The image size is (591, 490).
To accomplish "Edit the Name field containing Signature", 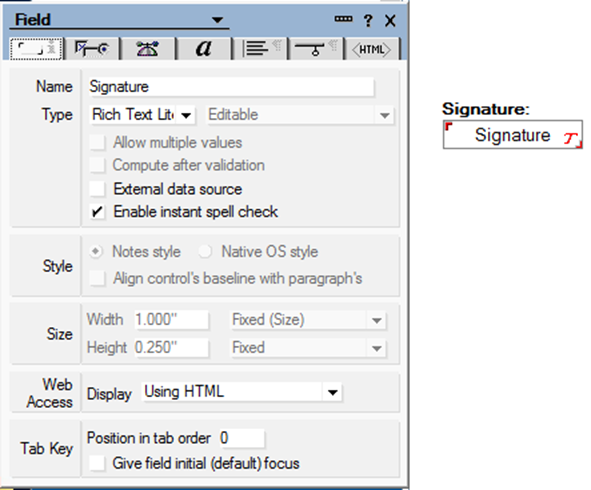I will coord(231,87).
